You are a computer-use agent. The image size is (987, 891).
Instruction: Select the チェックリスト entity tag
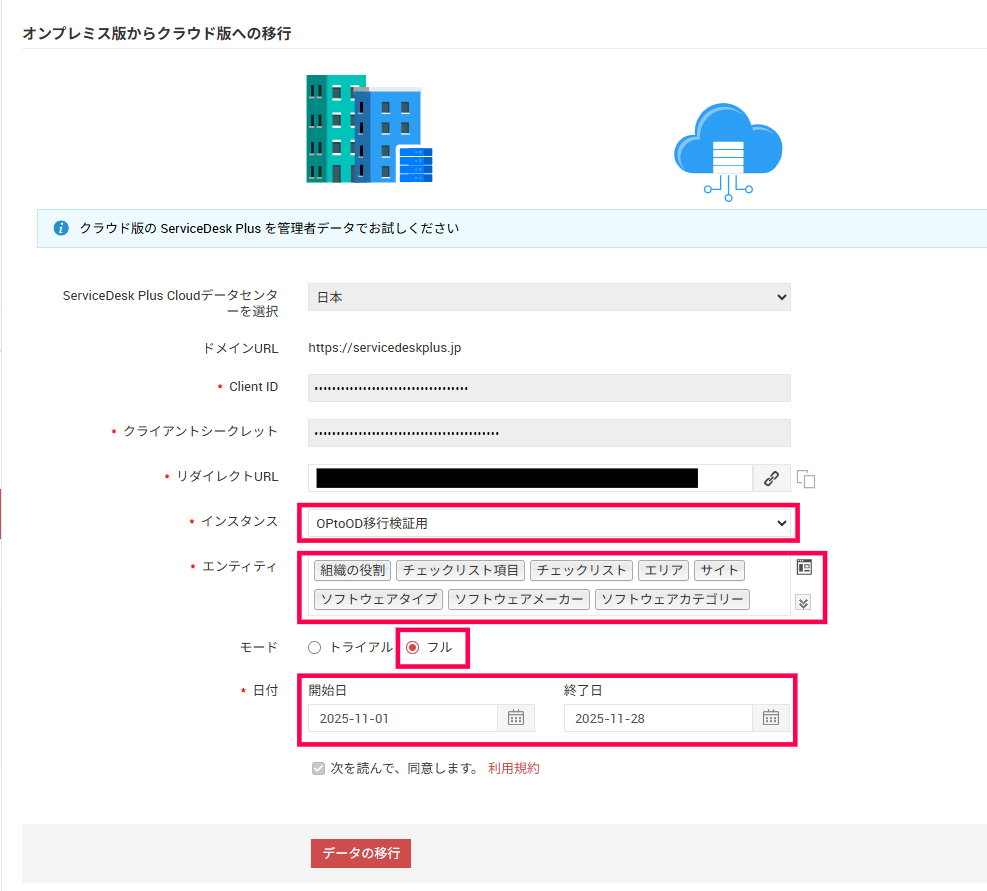point(581,570)
